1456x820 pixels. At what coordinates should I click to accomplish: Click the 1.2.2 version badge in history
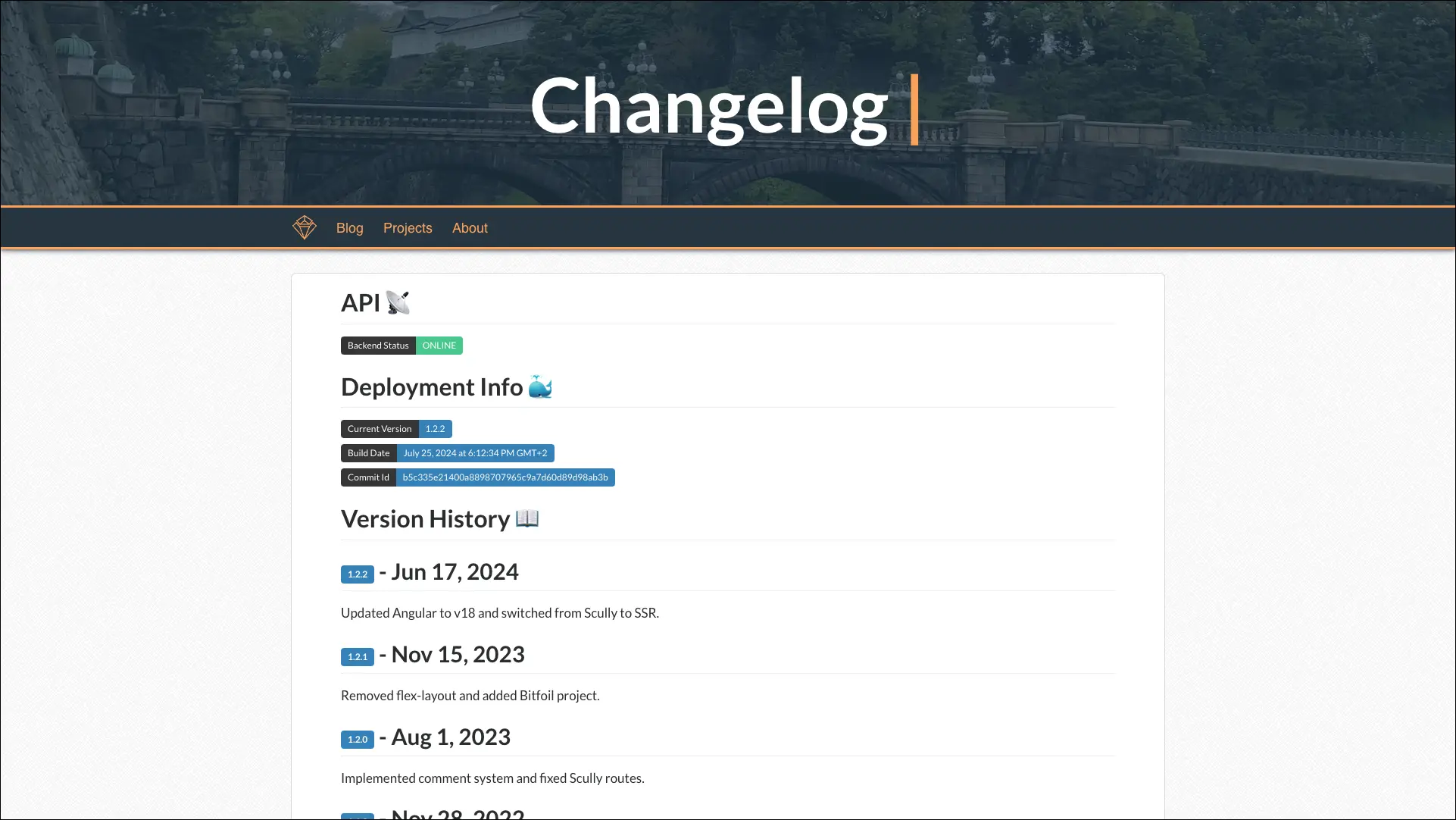pyautogui.click(x=357, y=574)
